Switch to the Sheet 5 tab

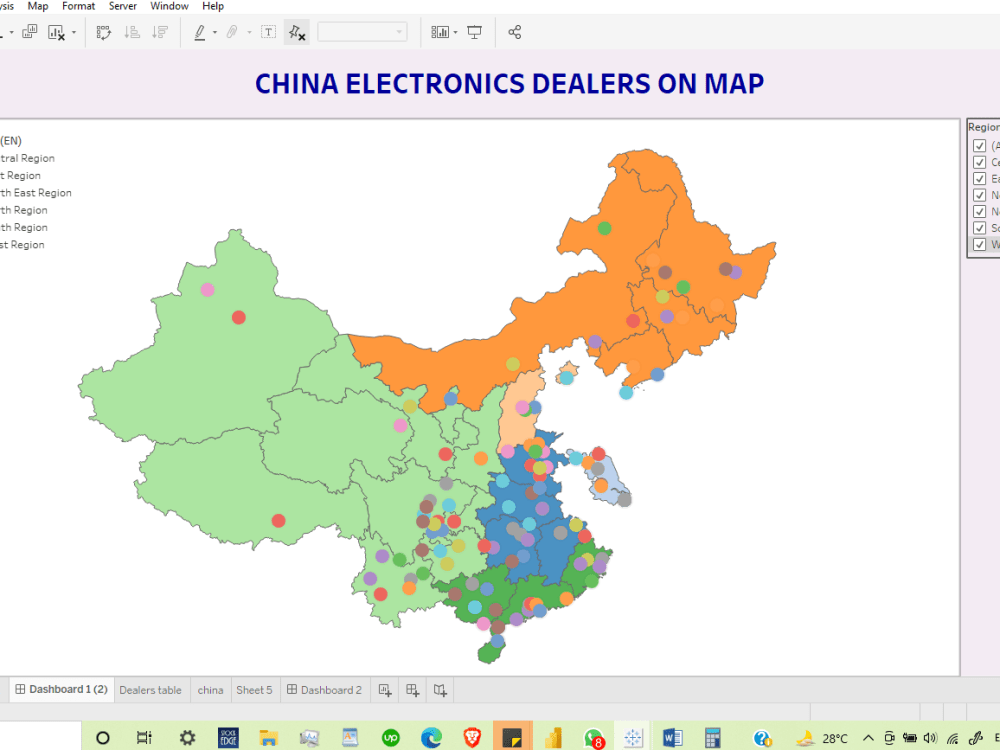[x=254, y=690]
